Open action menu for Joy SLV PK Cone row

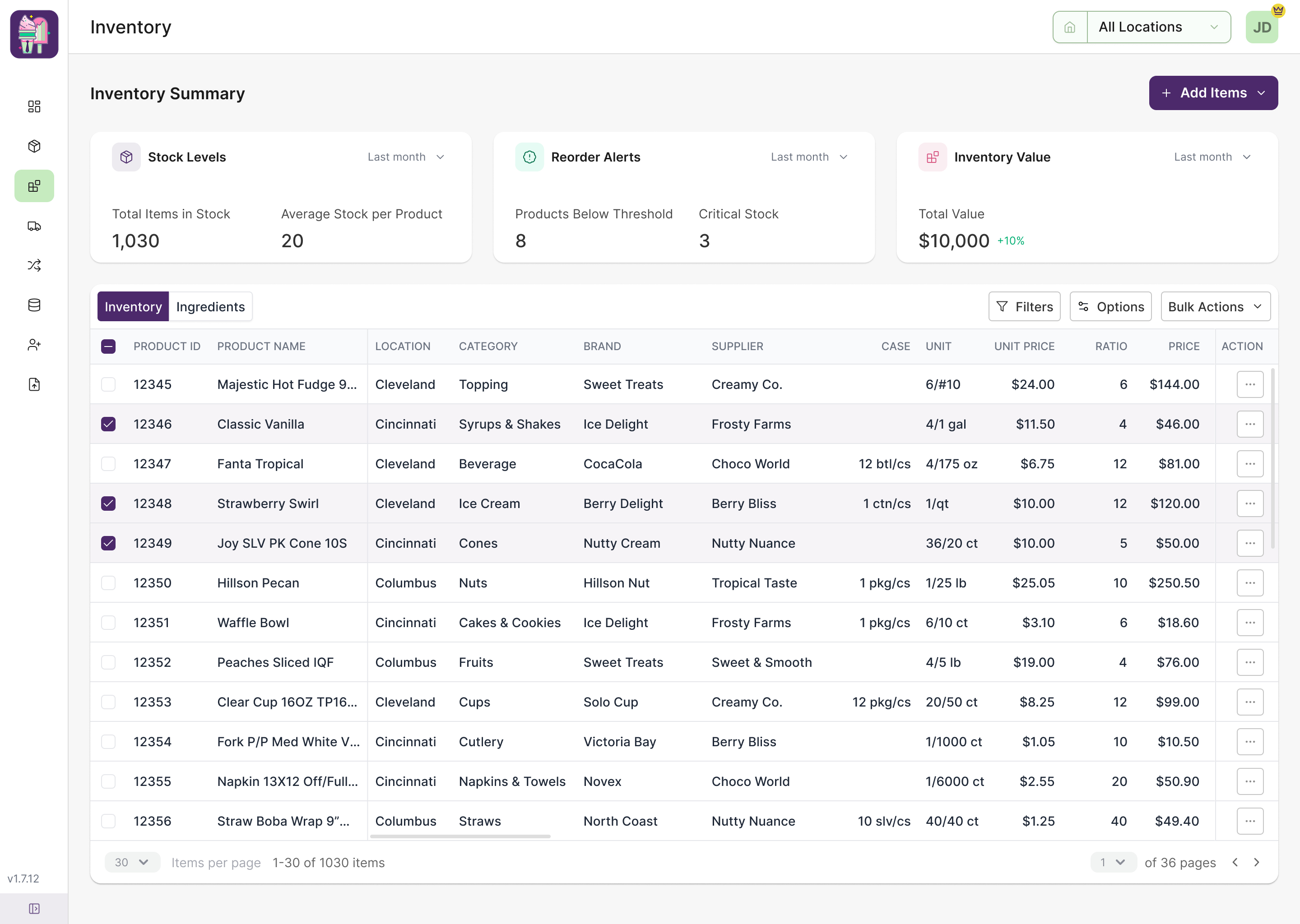pyautogui.click(x=1250, y=543)
